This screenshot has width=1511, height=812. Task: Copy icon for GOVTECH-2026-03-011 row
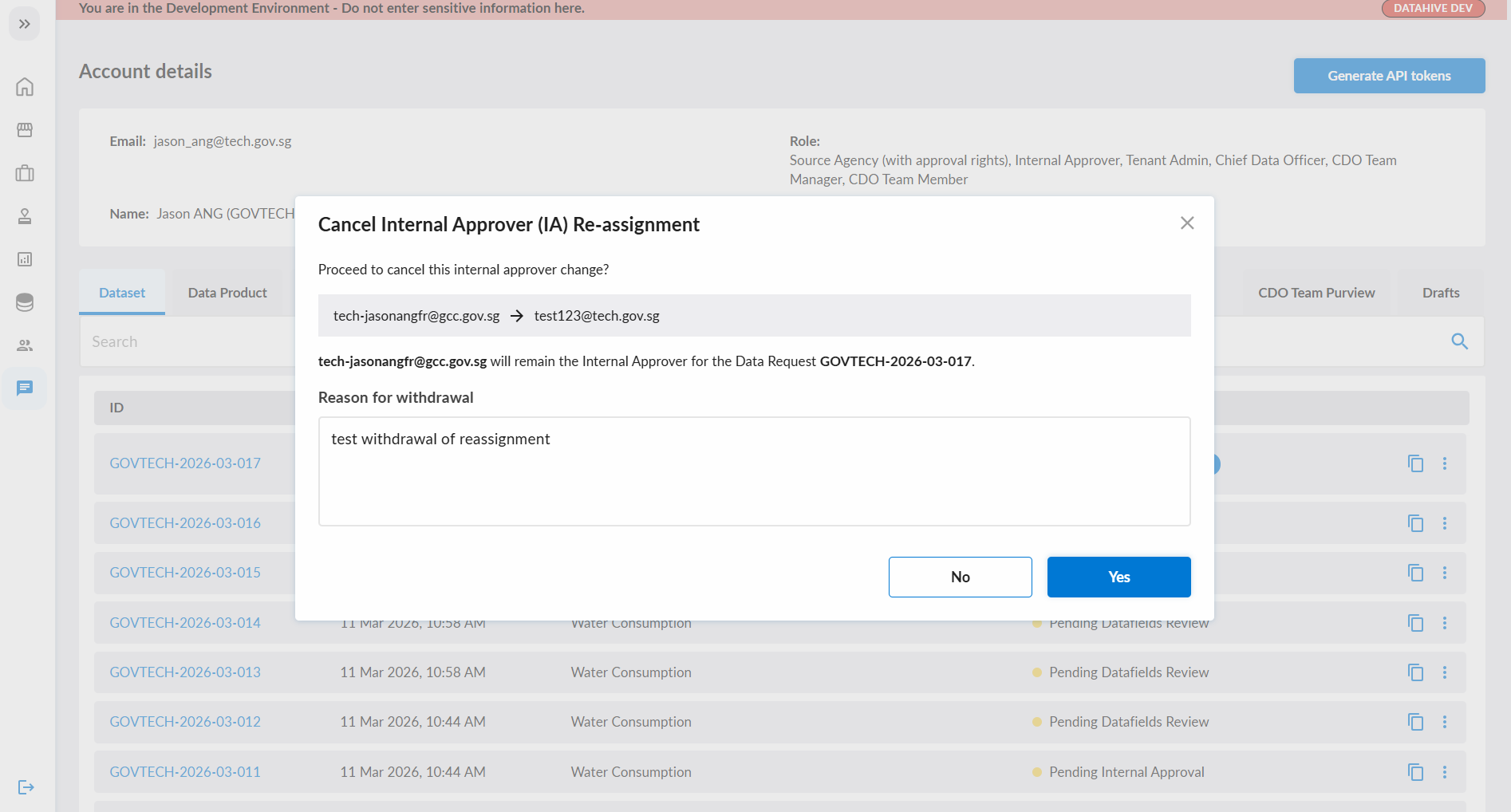pyautogui.click(x=1415, y=772)
